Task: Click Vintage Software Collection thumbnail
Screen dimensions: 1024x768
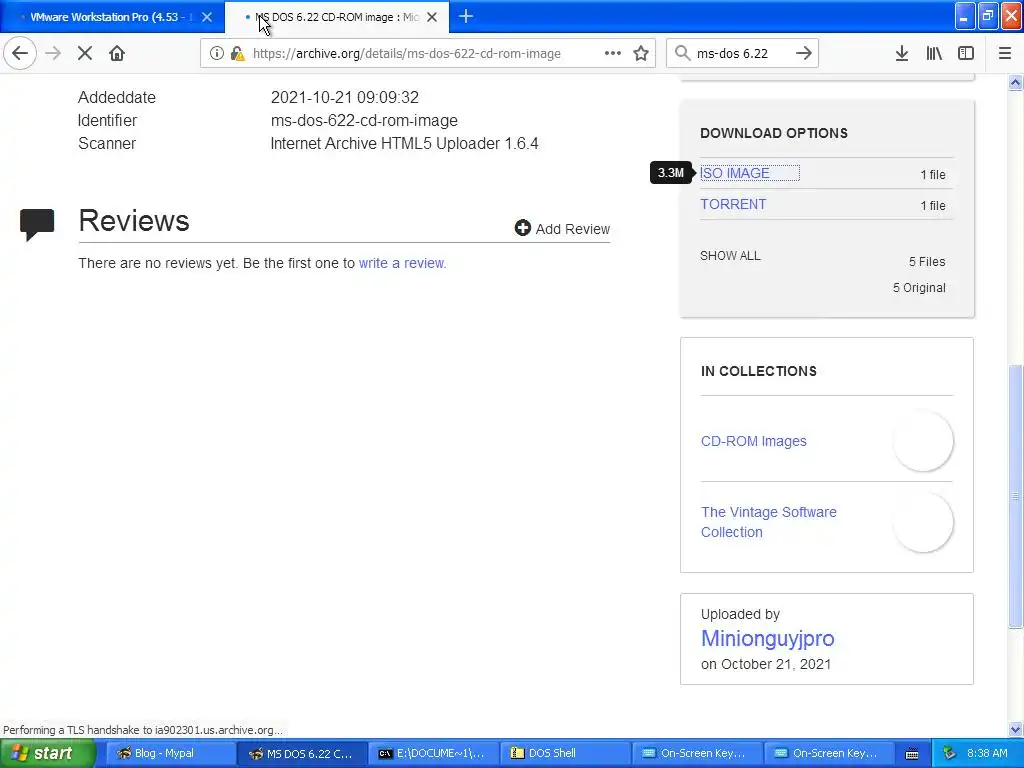Action: tap(923, 522)
